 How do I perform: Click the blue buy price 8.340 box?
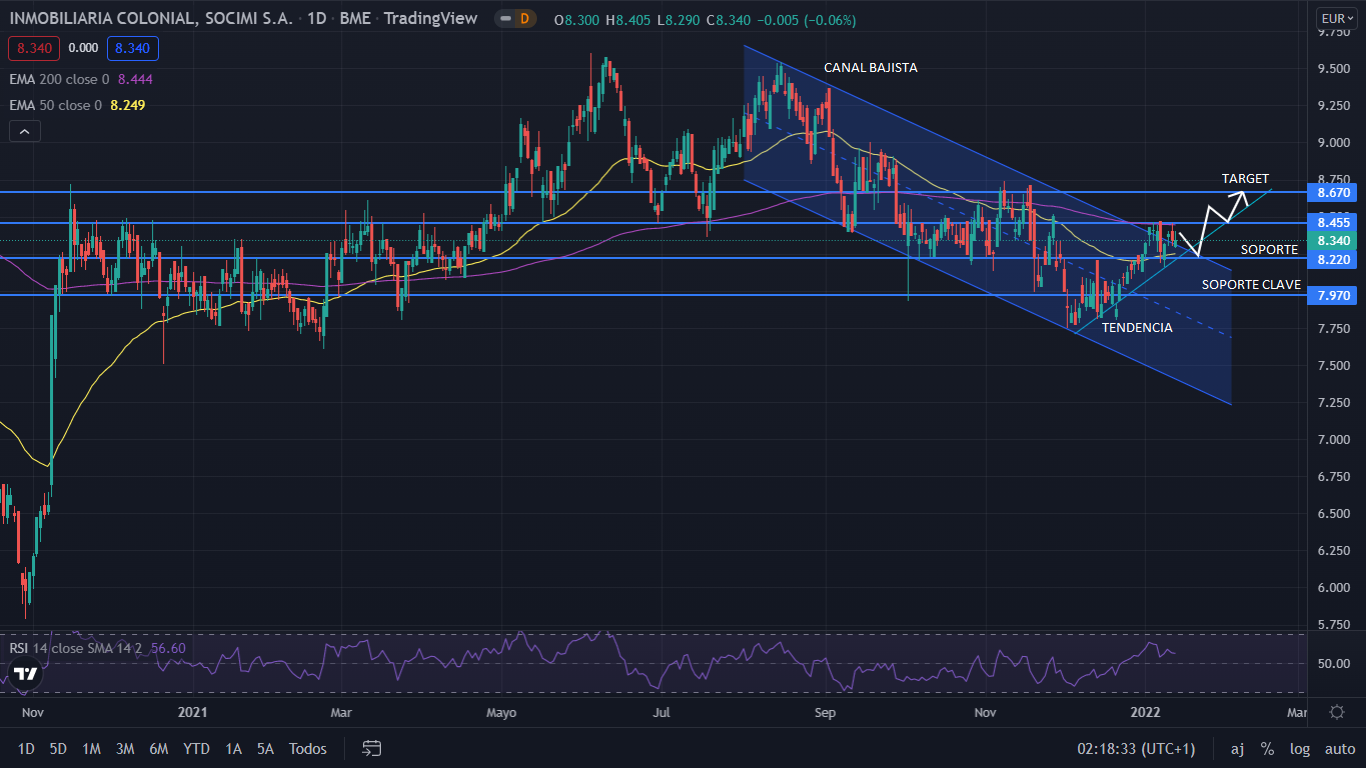(133, 48)
